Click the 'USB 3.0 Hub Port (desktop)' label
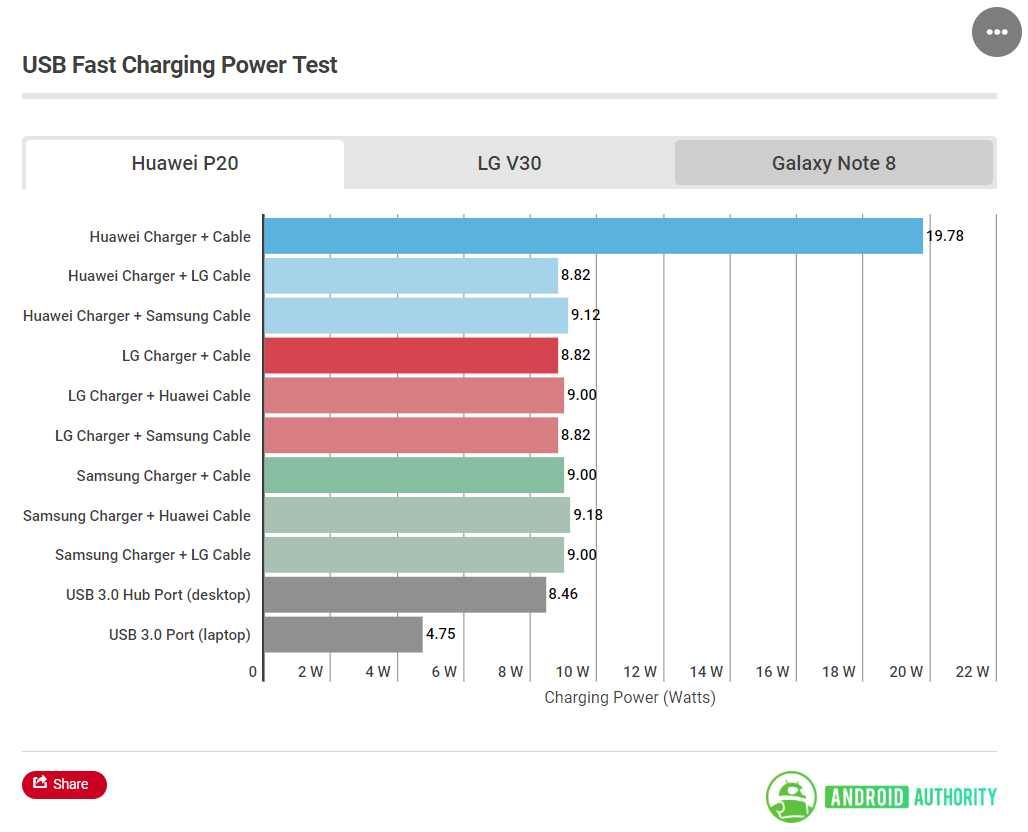1028x832 pixels. pos(158,595)
